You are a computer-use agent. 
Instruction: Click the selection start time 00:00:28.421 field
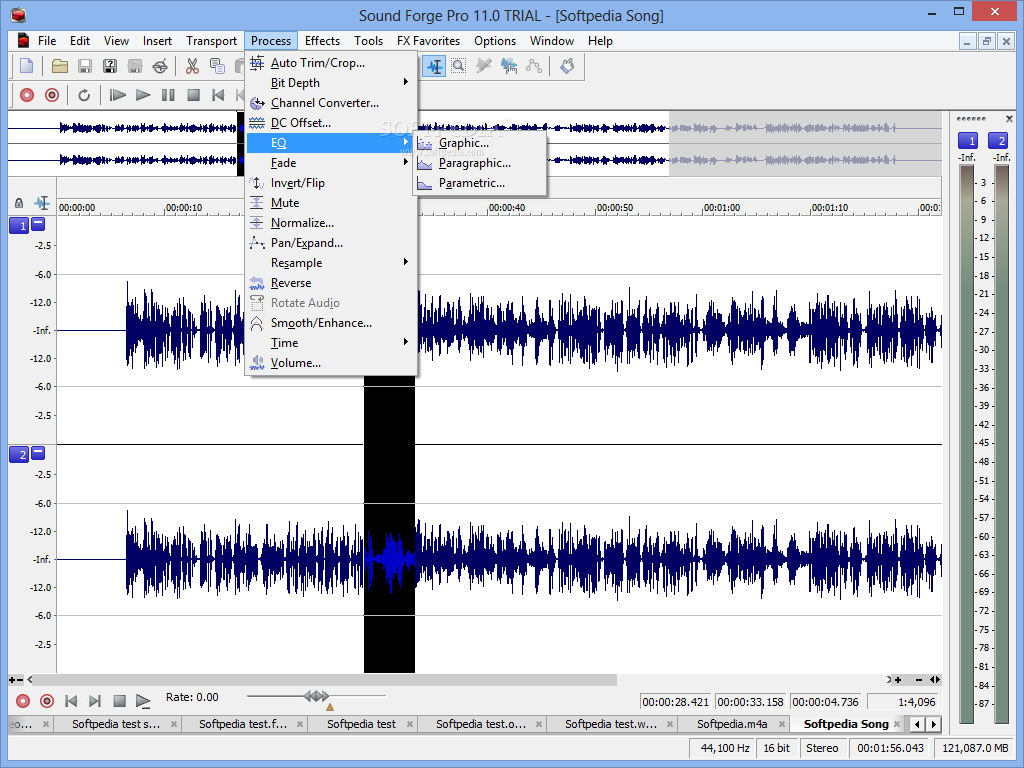click(675, 702)
